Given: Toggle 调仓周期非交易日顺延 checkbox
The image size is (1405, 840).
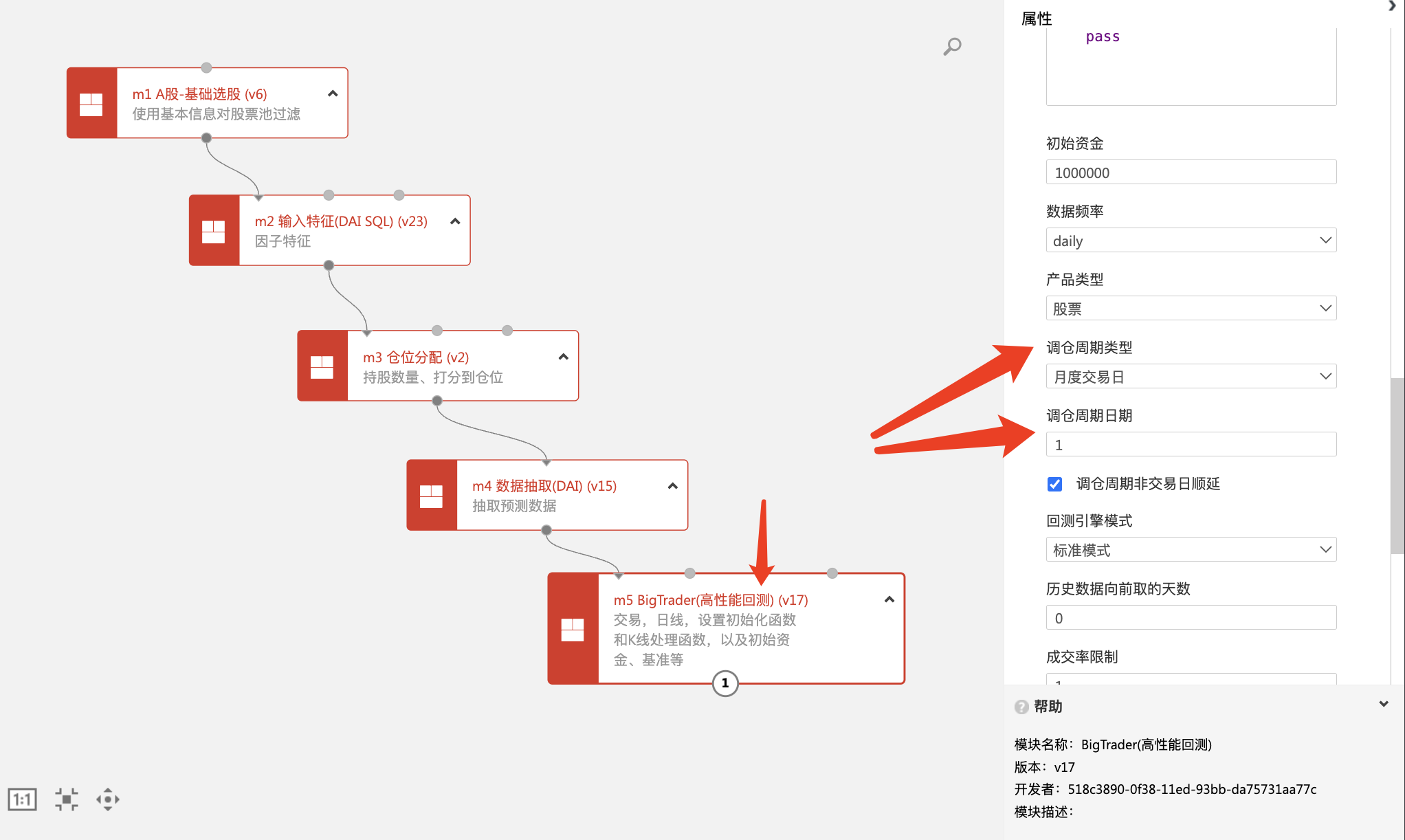Looking at the screenshot, I should pyautogui.click(x=1054, y=484).
